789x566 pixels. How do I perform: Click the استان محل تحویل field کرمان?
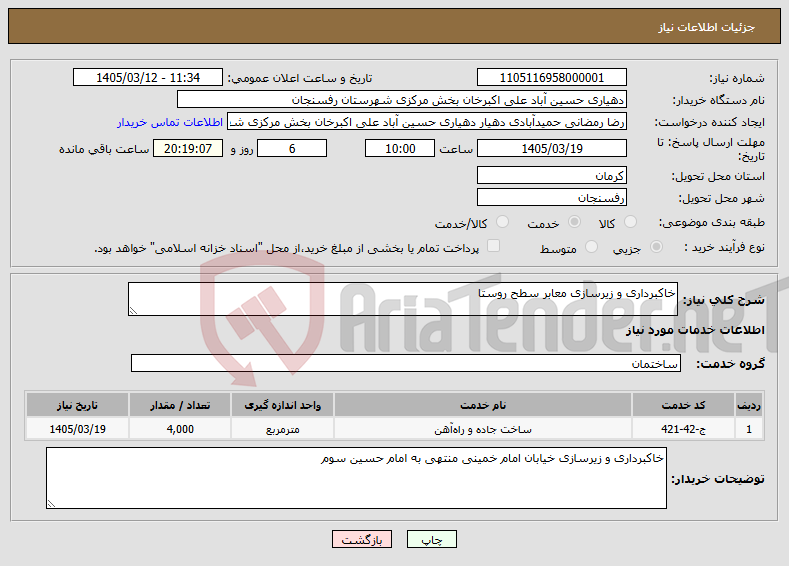coord(551,176)
